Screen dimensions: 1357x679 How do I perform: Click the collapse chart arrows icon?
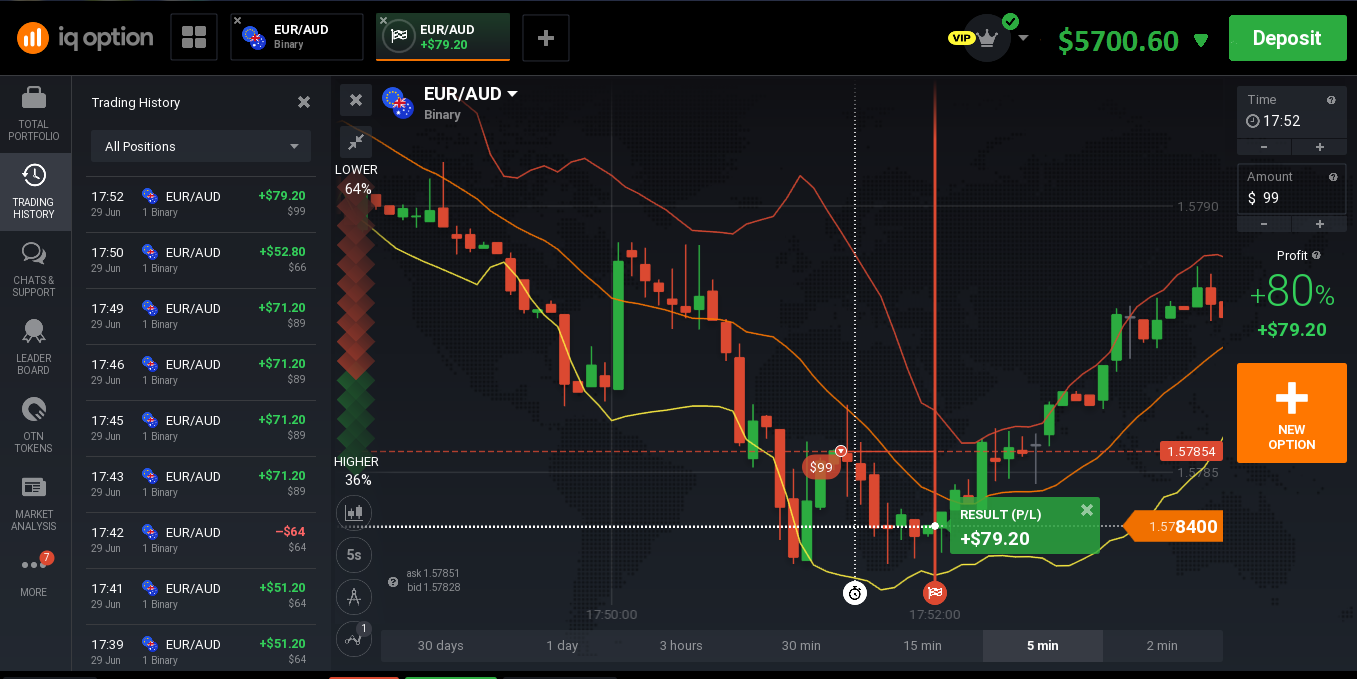click(x=356, y=142)
